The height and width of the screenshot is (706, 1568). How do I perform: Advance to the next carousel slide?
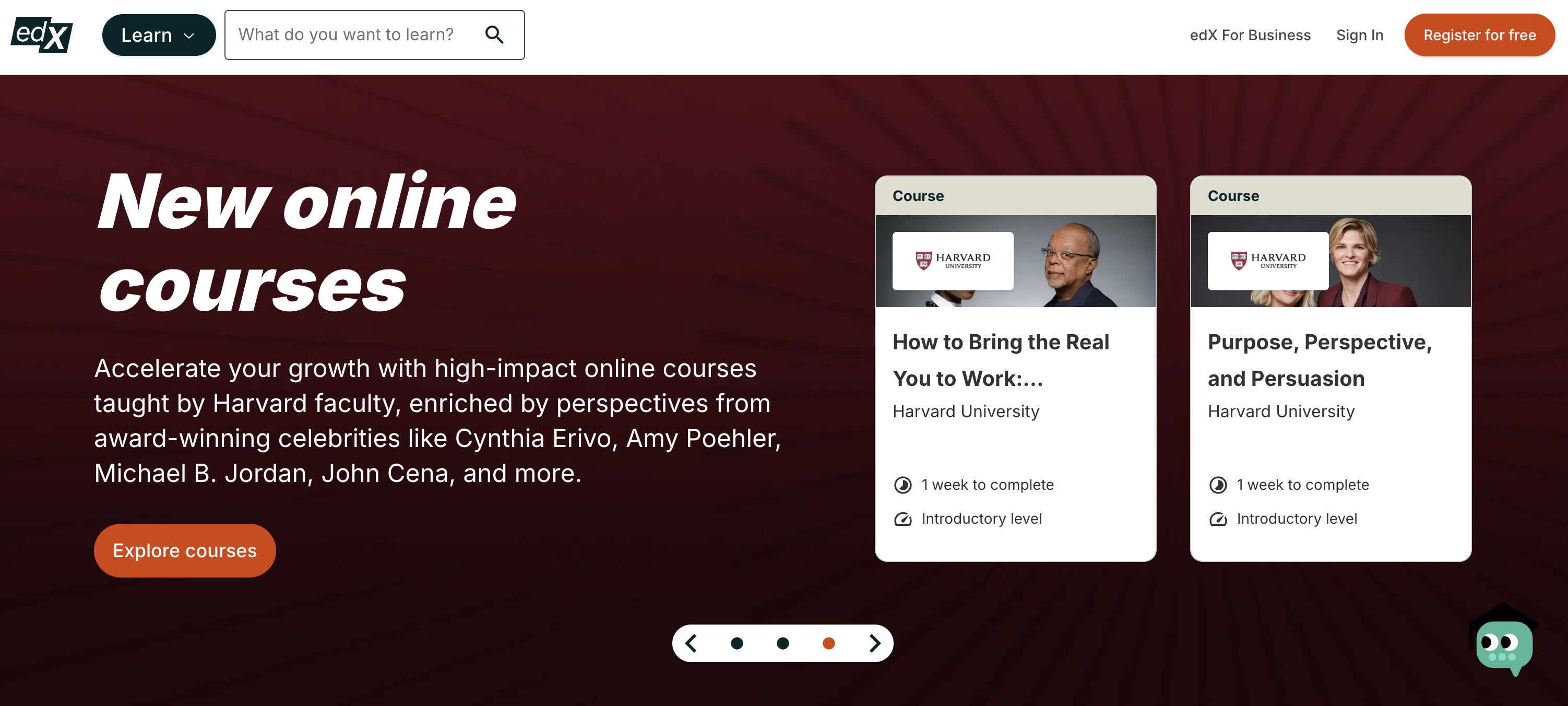coord(875,643)
